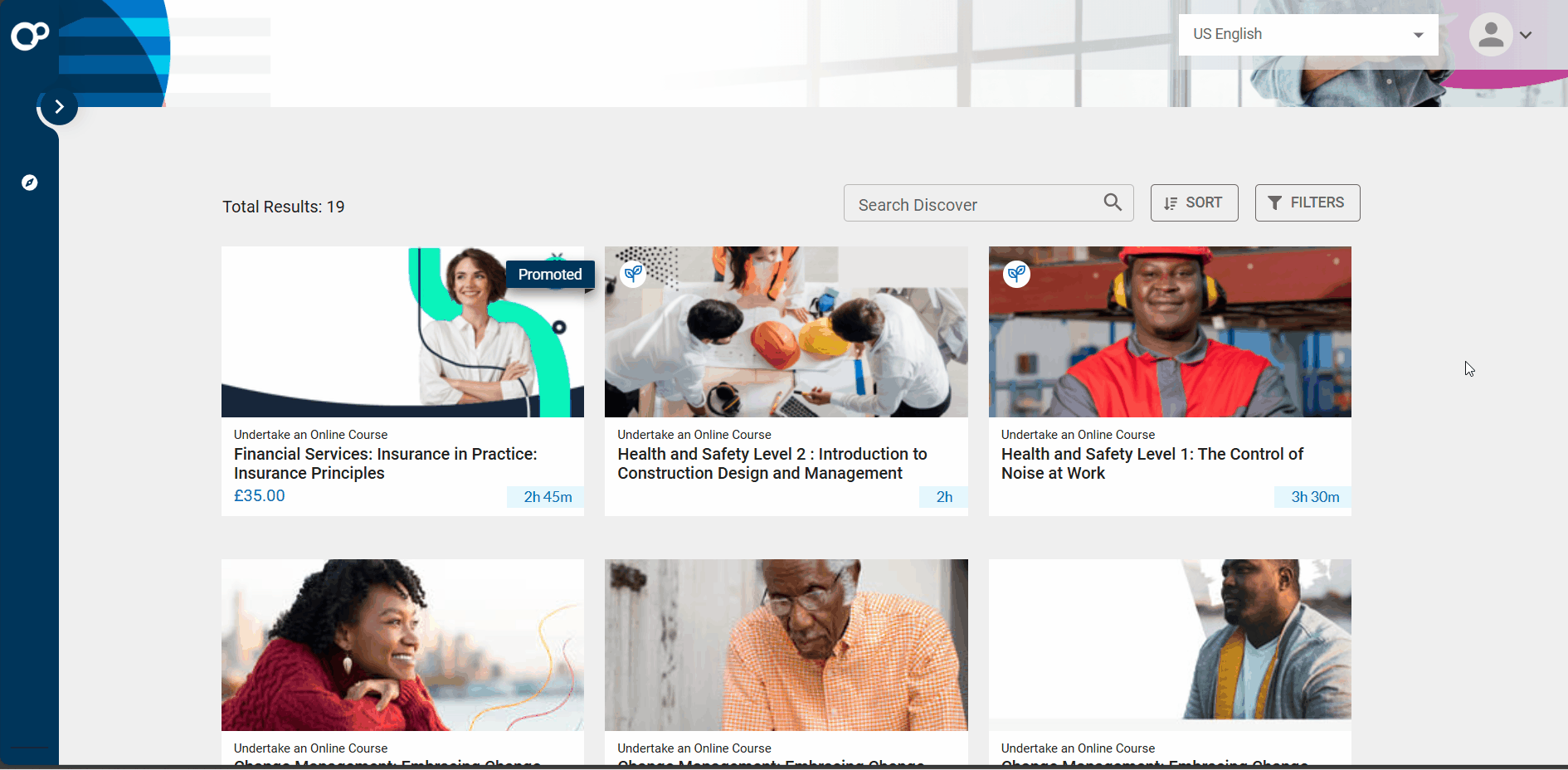
Task: Click the Sort button
Action: pos(1194,203)
